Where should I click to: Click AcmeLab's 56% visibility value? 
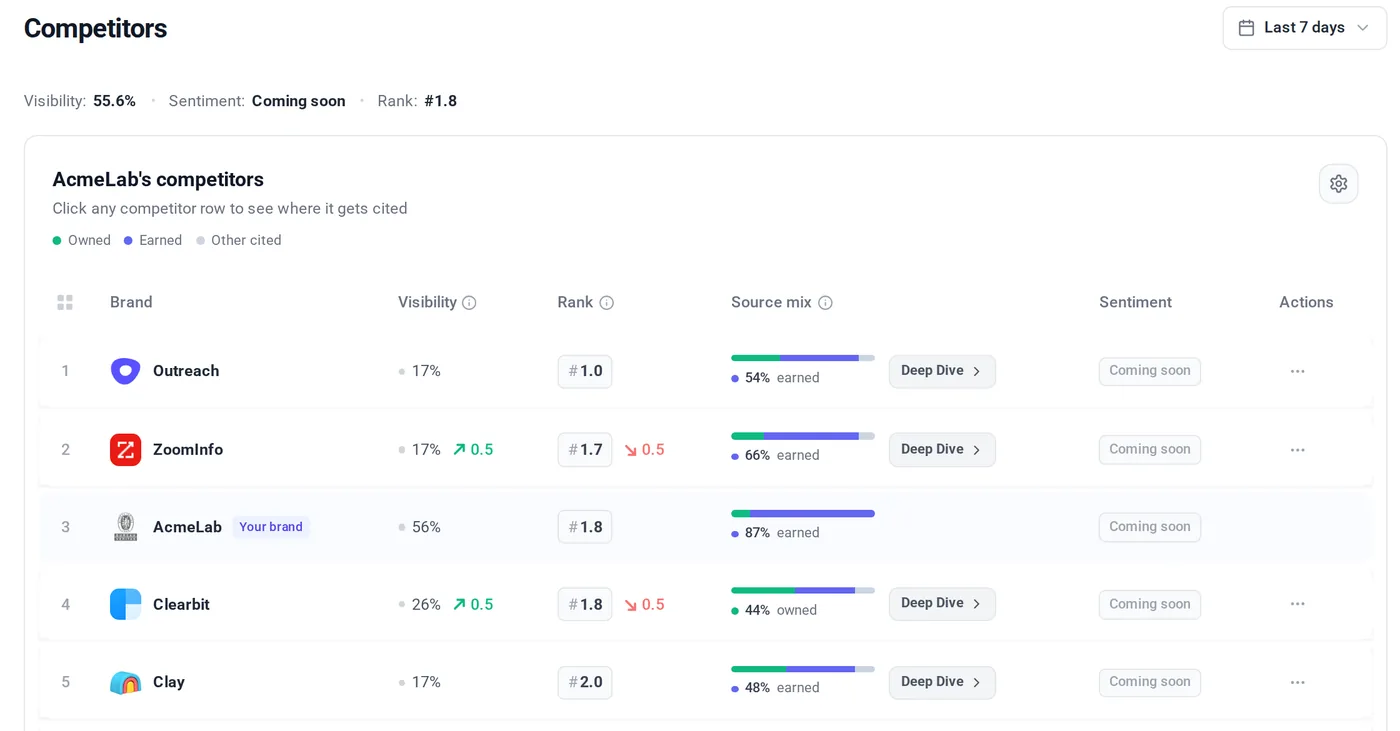pos(426,527)
